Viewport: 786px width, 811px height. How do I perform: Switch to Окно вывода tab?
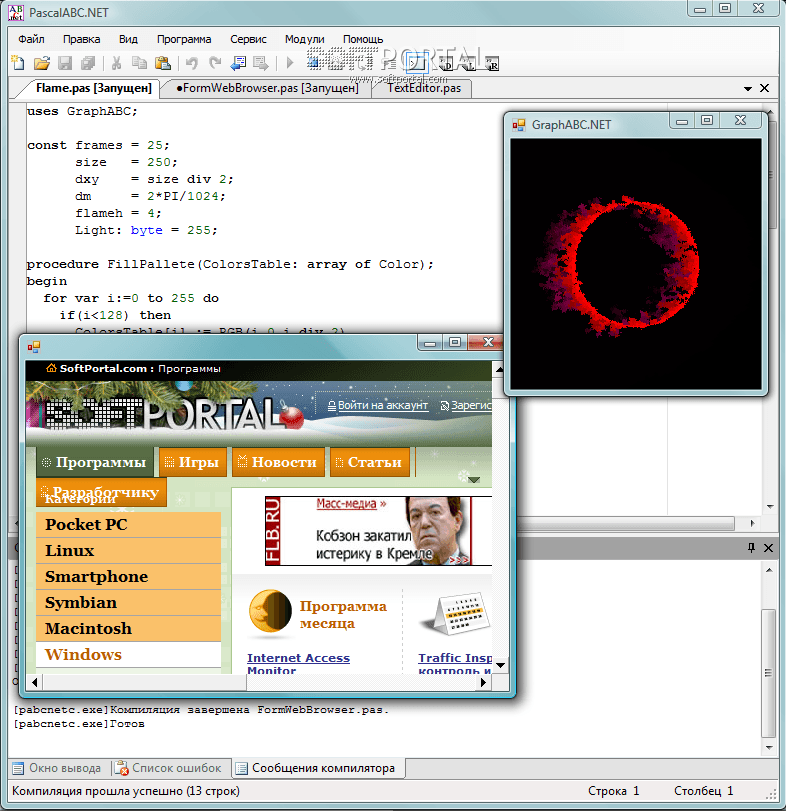(58, 768)
